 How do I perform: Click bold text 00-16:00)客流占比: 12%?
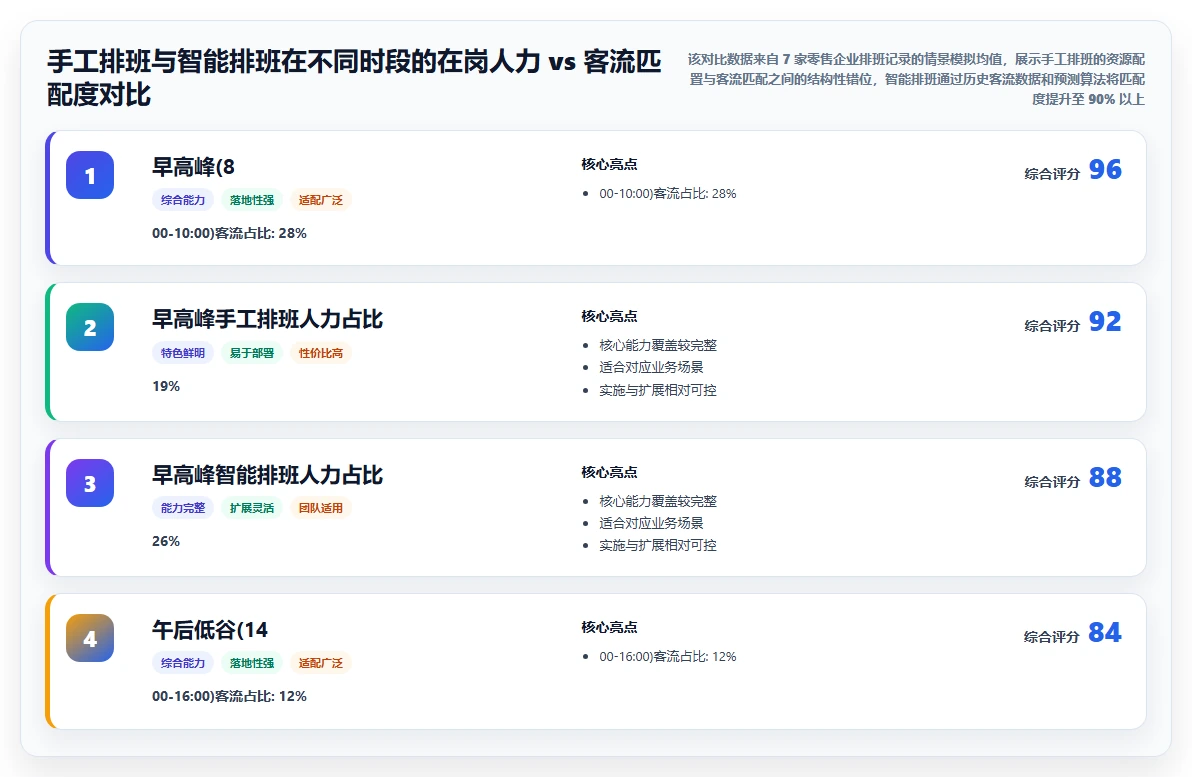[x=229, y=696]
